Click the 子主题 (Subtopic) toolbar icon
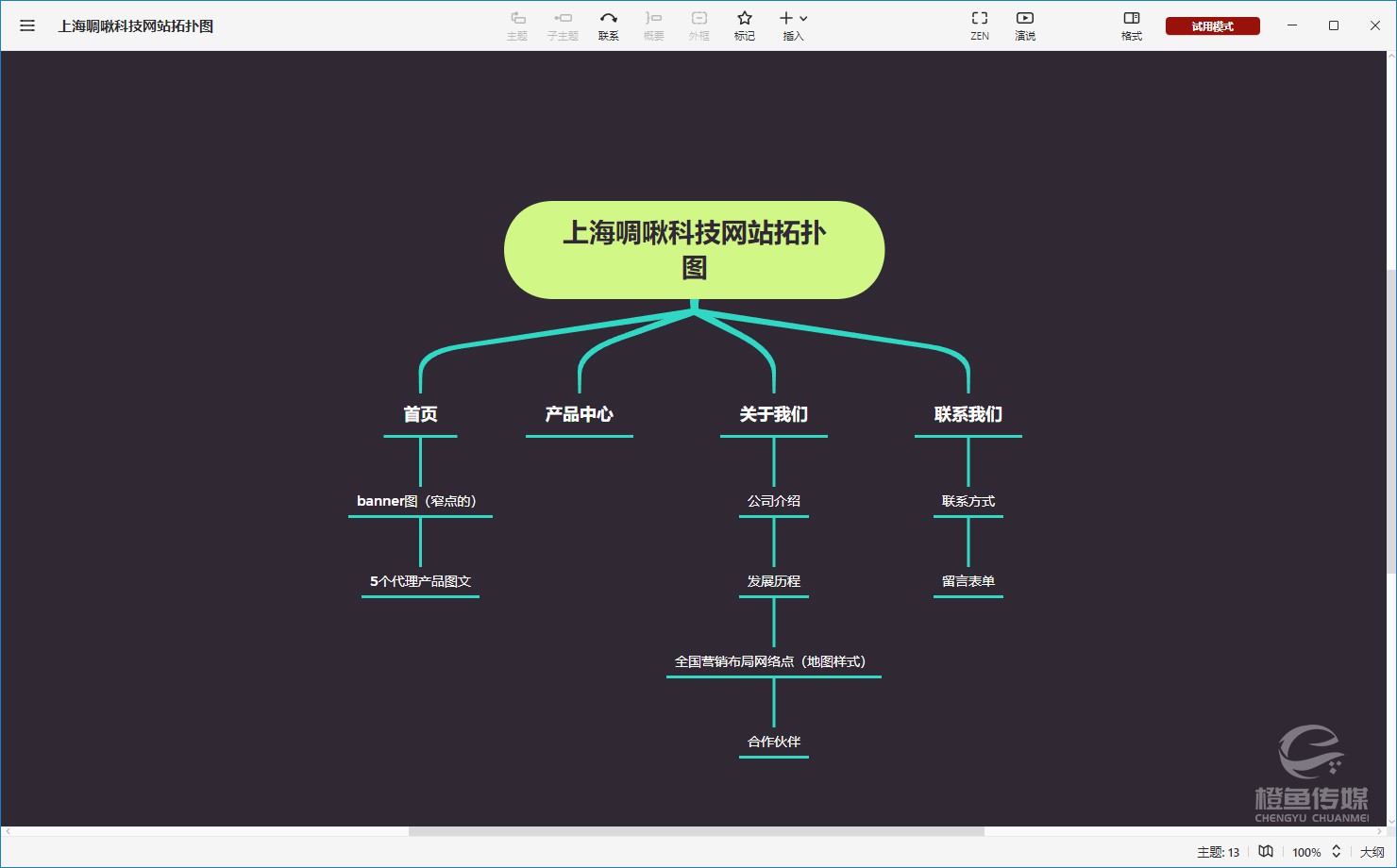 click(563, 25)
